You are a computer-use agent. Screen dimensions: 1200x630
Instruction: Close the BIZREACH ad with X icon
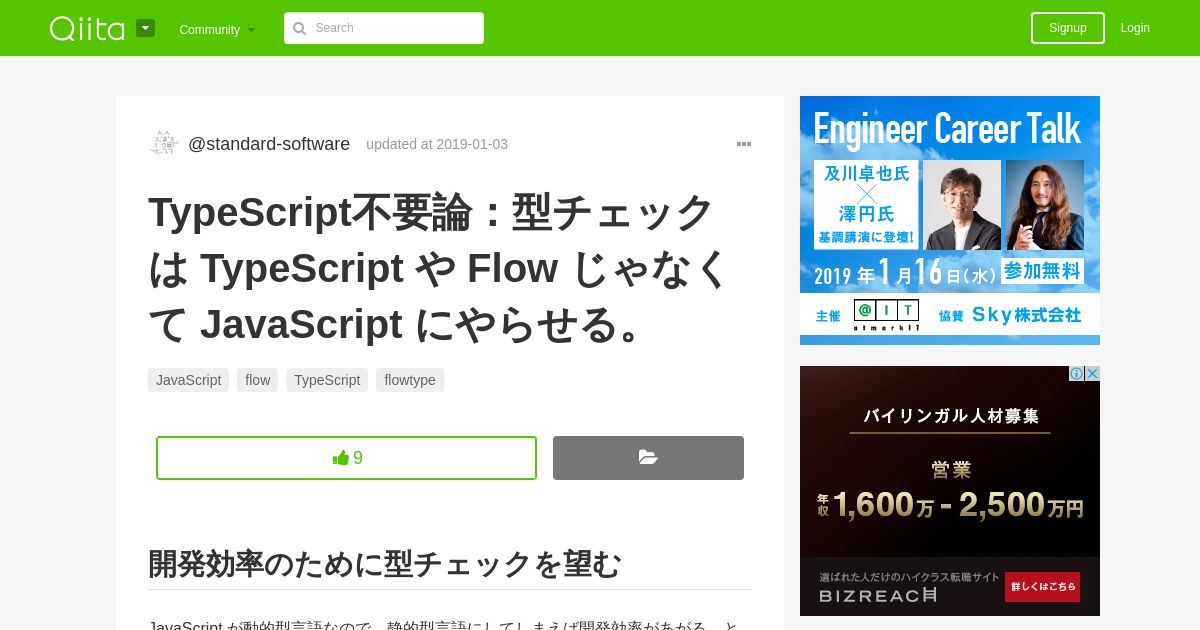coord(1092,373)
